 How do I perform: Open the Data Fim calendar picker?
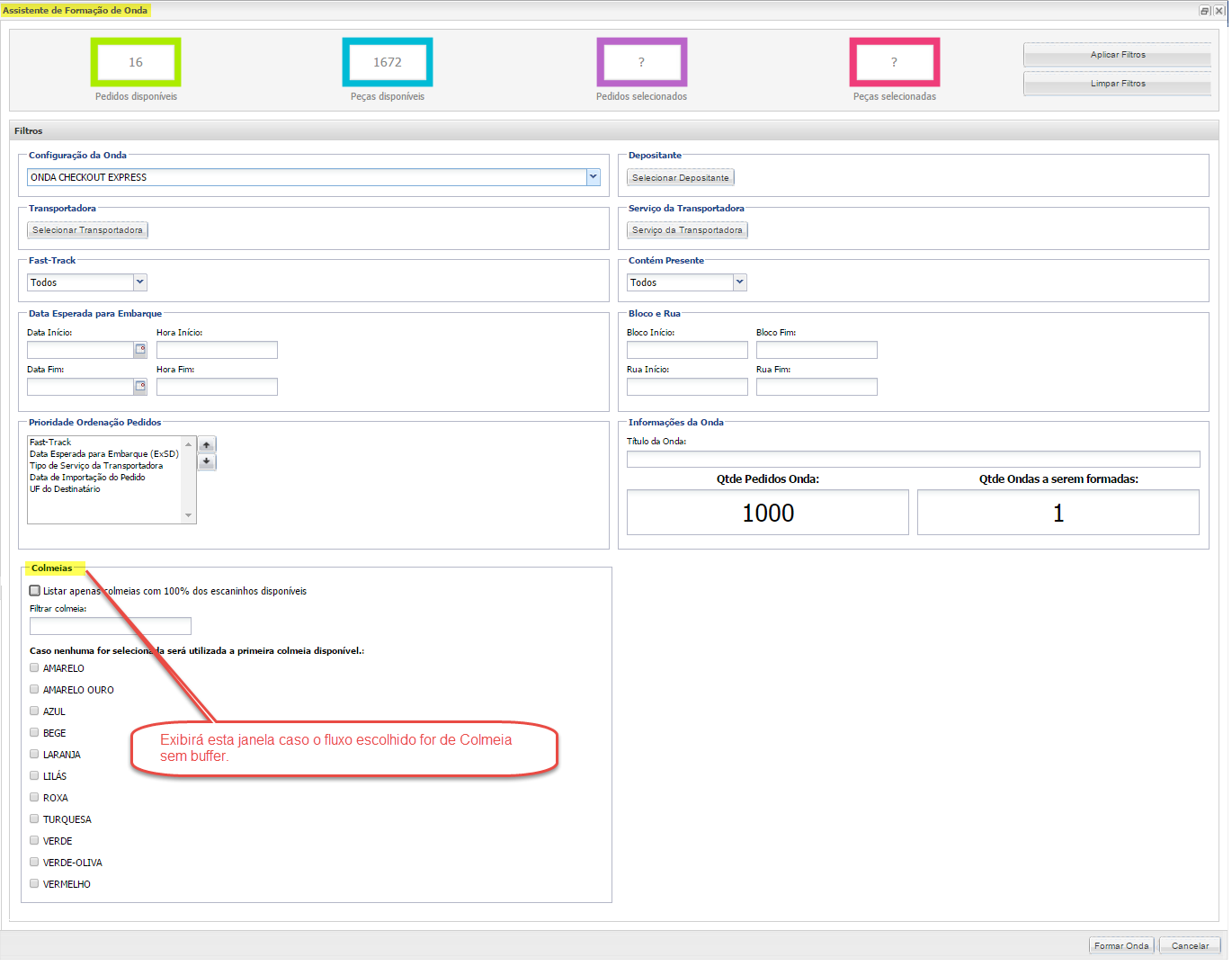(x=140, y=387)
